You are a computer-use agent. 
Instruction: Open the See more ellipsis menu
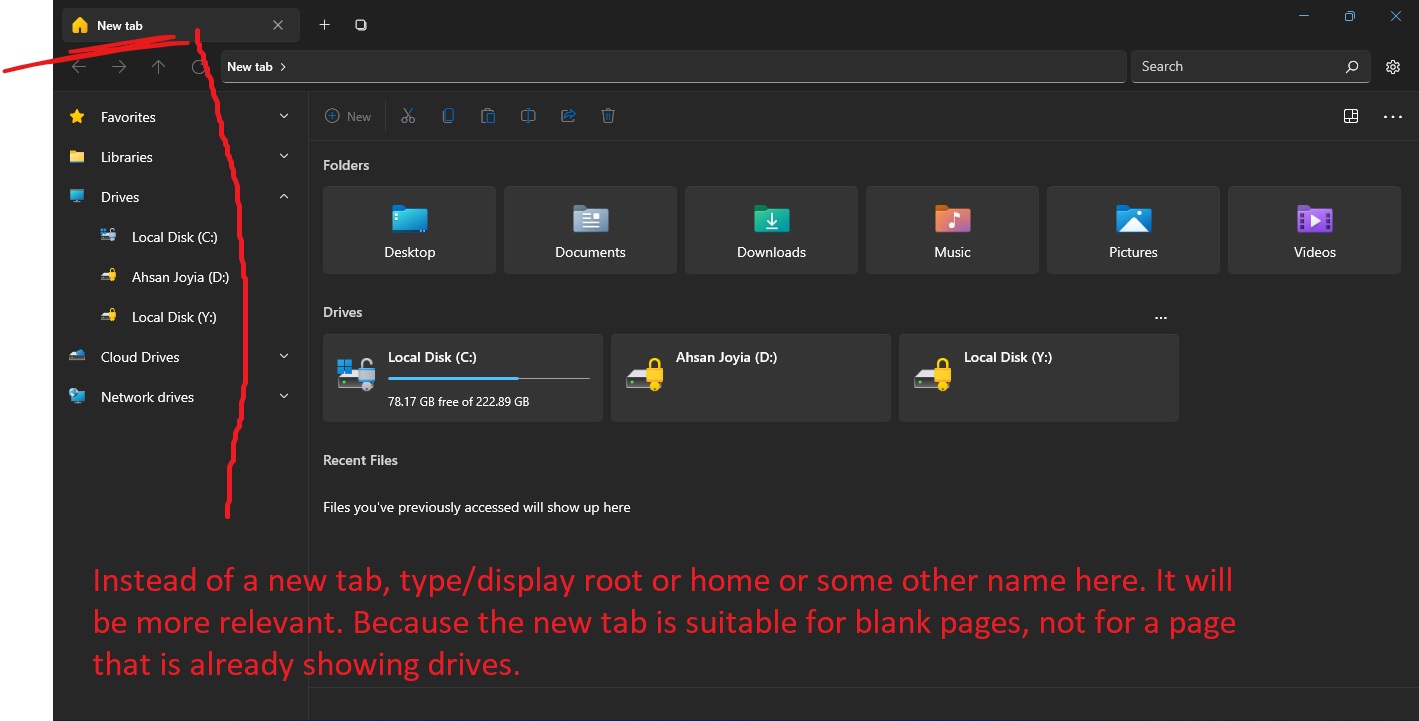tap(1393, 115)
